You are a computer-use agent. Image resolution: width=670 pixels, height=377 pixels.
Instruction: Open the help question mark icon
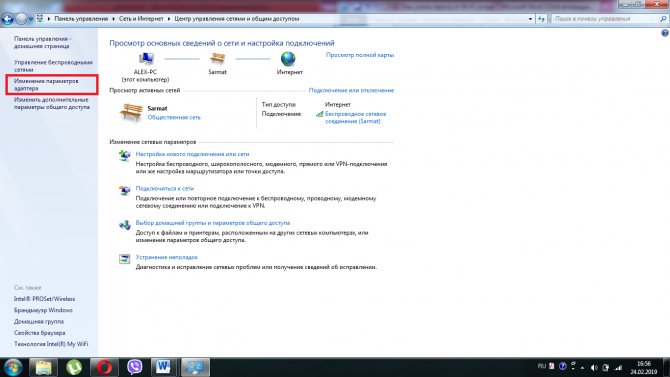pyautogui.click(x=665, y=33)
